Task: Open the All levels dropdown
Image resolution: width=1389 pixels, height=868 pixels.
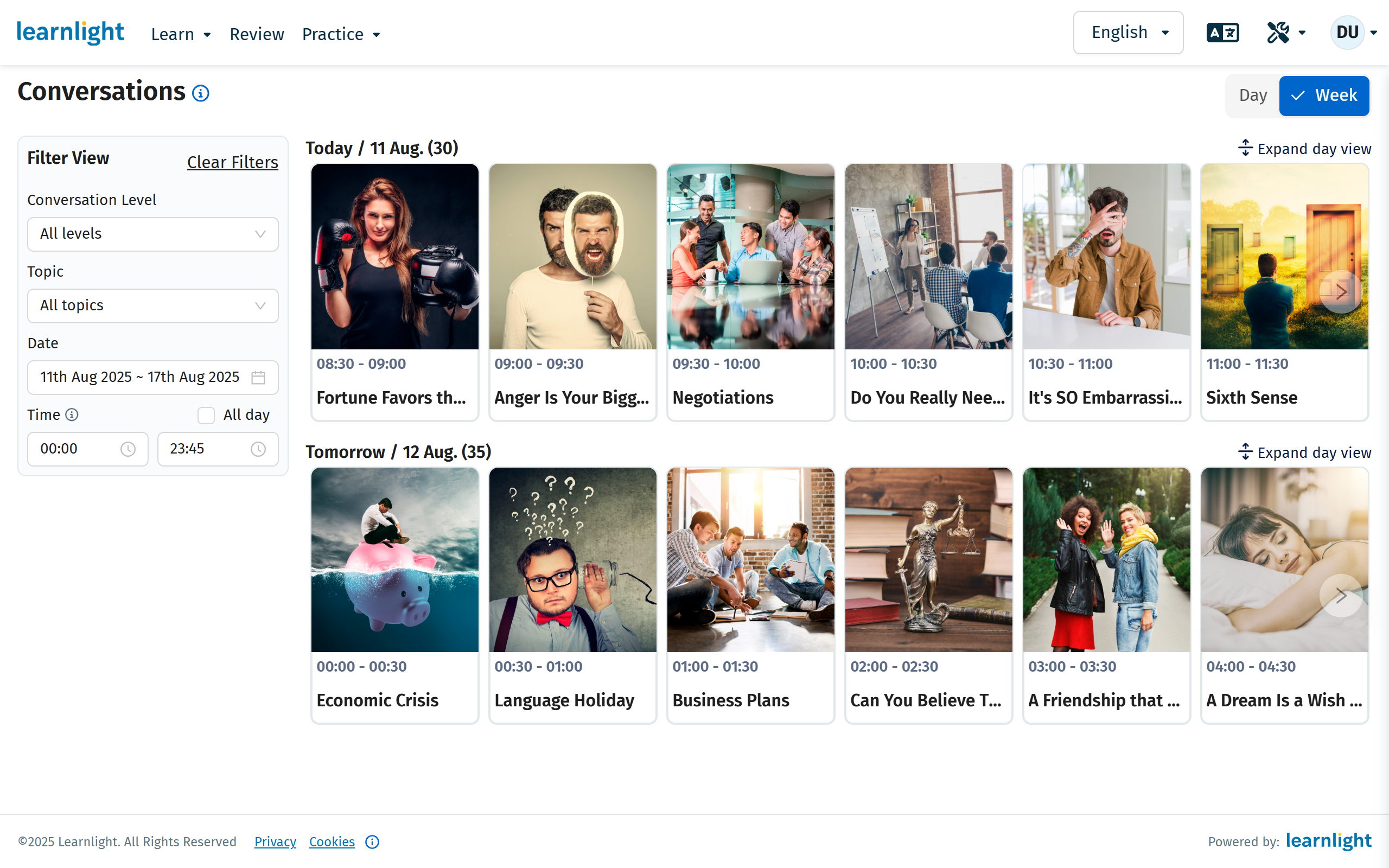Action: point(152,234)
